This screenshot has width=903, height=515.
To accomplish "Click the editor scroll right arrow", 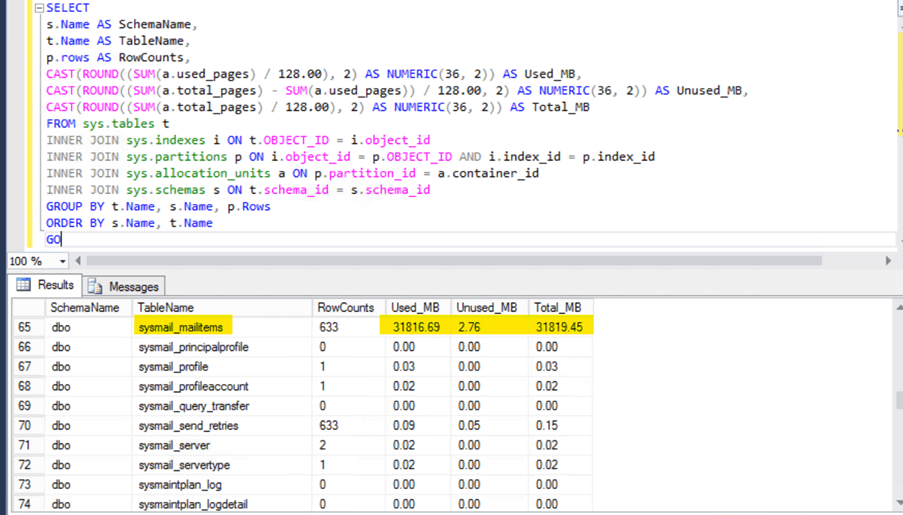I will [888, 261].
